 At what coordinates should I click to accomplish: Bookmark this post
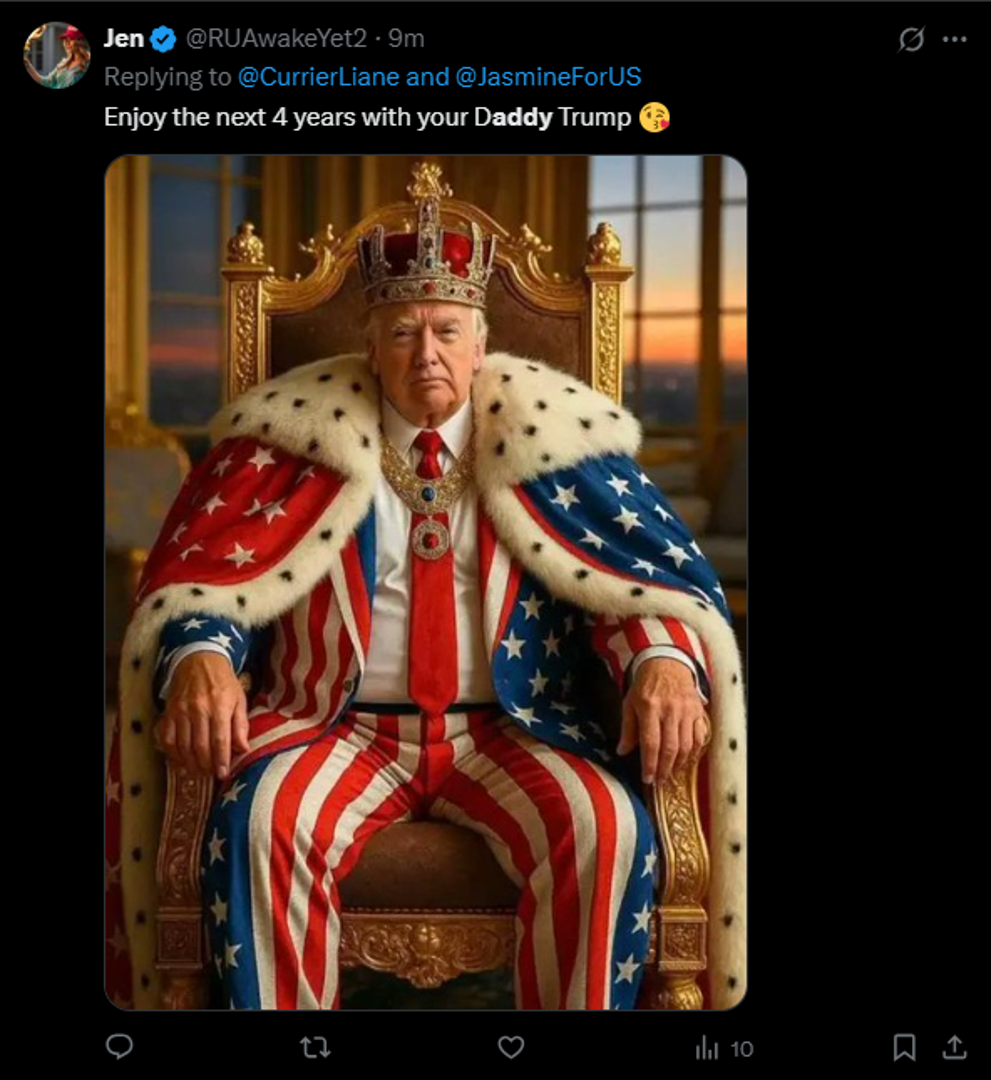point(904,1047)
